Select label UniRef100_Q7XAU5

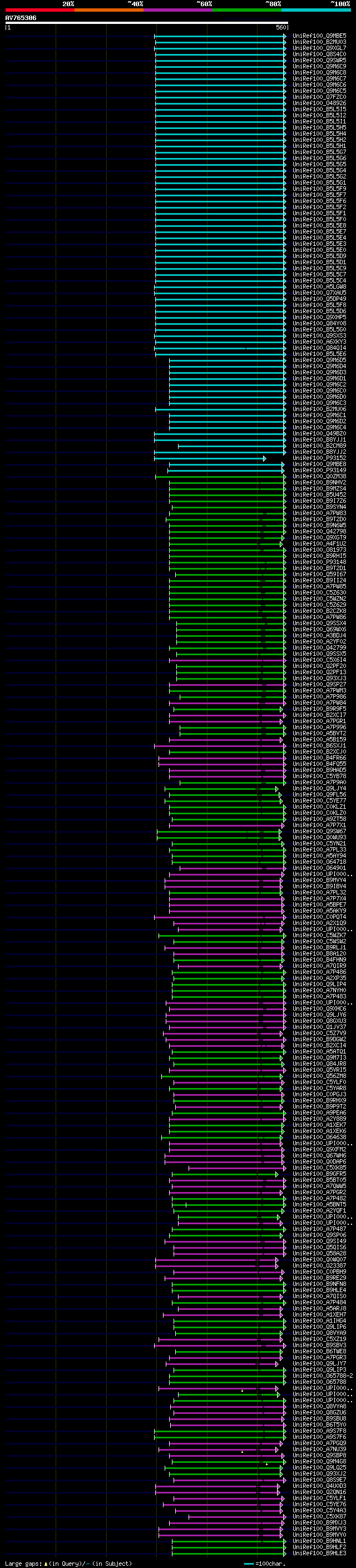(x=319, y=293)
